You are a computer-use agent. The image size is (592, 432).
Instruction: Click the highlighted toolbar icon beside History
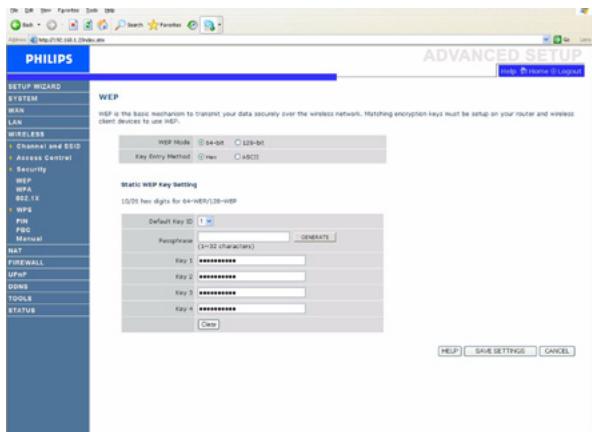point(209,25)
